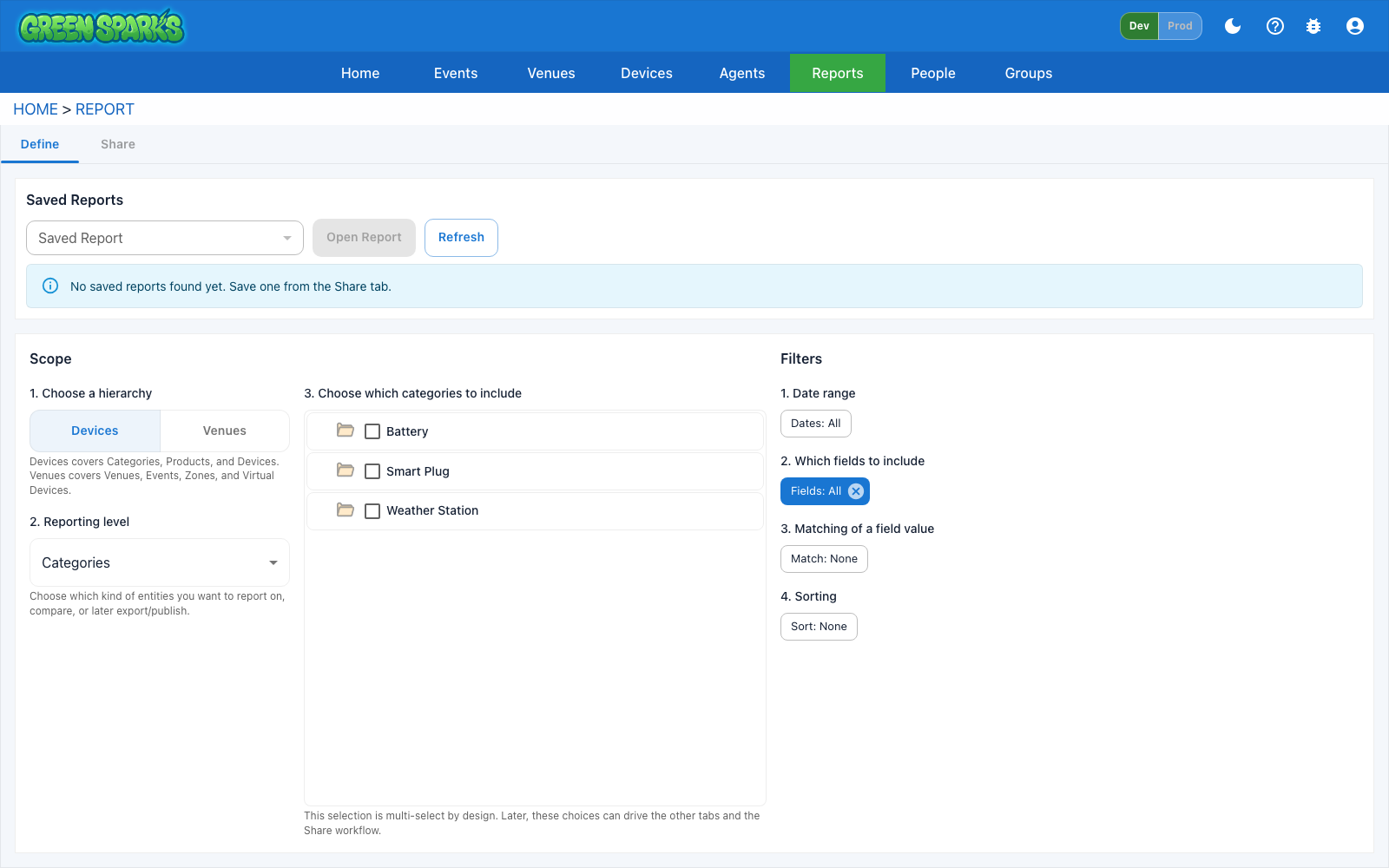Select the Venues hierarchy option
The width and height of the screenshot is (1389, 868).
[225, 431]
